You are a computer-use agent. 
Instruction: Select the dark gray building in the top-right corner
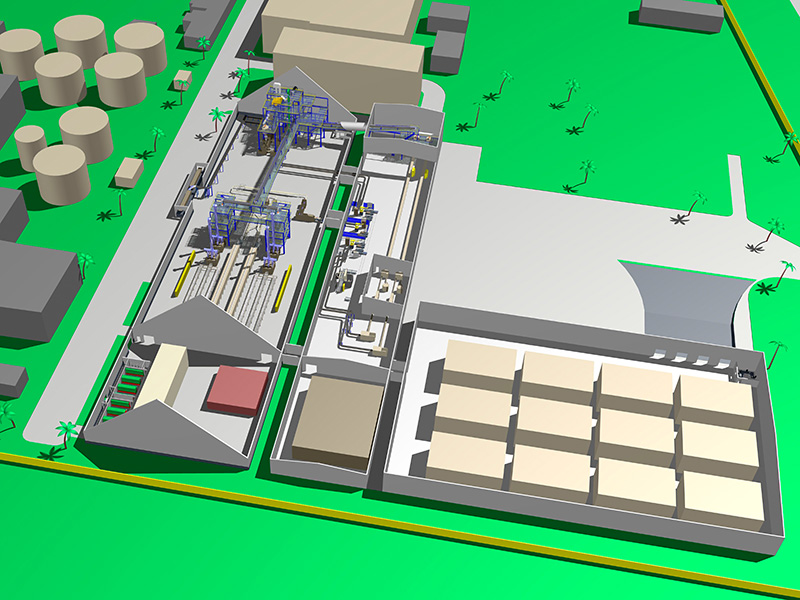pyautogui.click(x=681, y=13)
